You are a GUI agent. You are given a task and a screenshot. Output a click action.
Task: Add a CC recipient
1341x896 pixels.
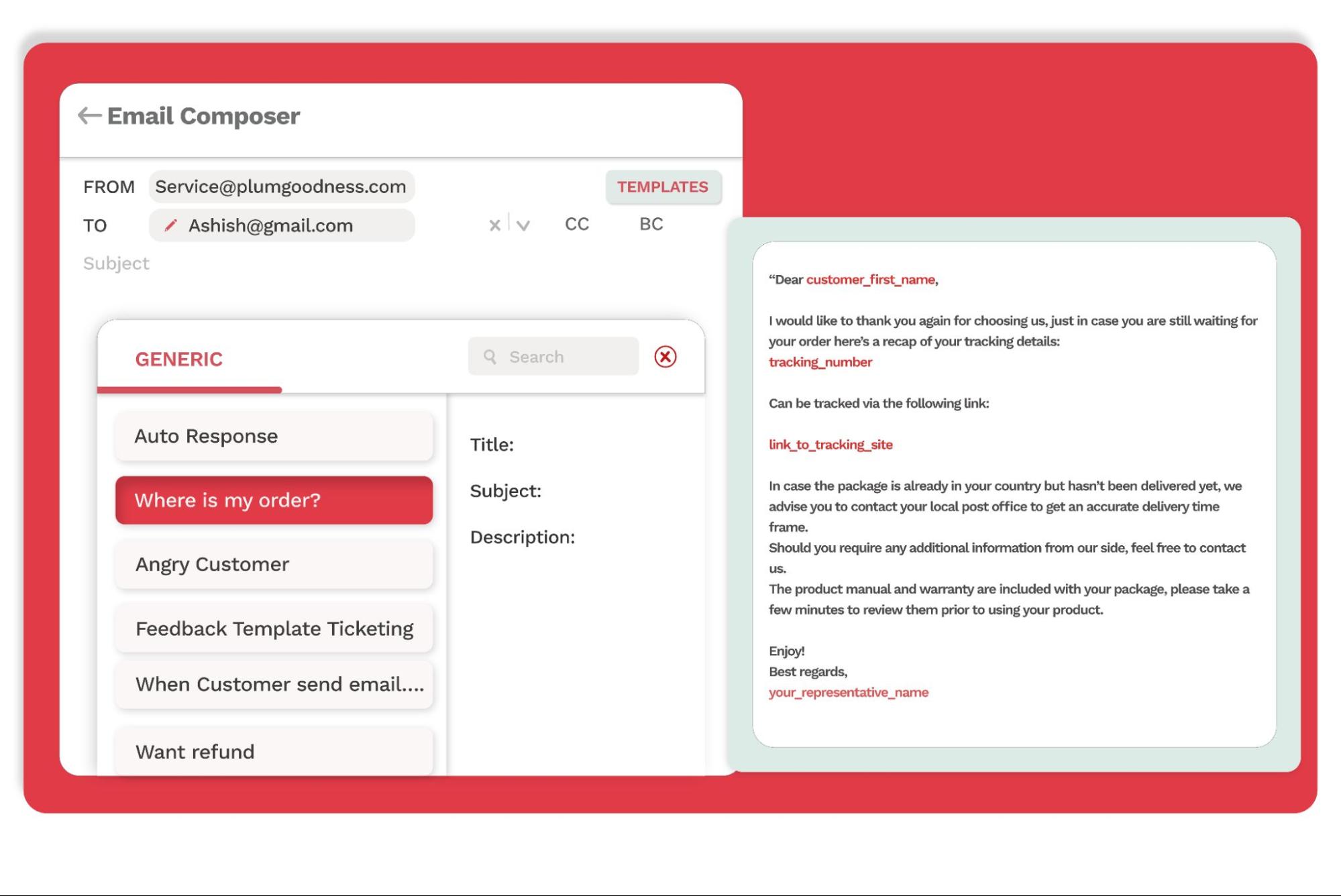[577, 224]
